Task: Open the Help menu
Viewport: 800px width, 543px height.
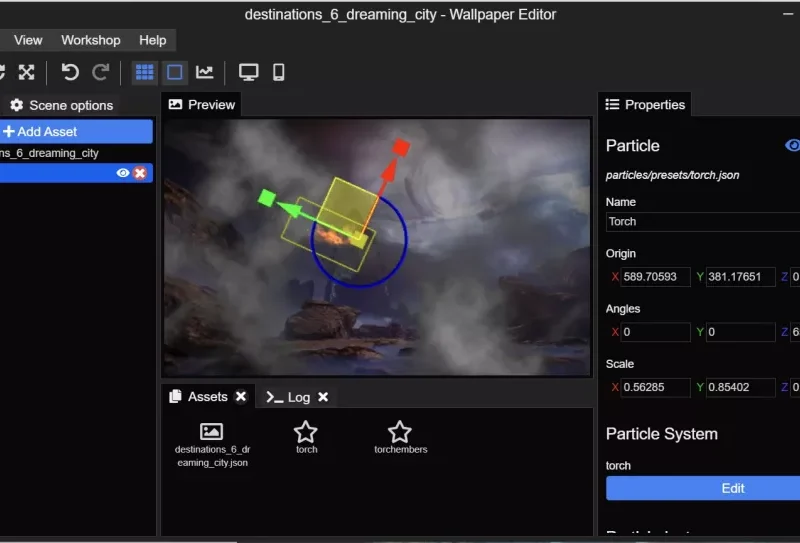Action: (x=153, y=40)
